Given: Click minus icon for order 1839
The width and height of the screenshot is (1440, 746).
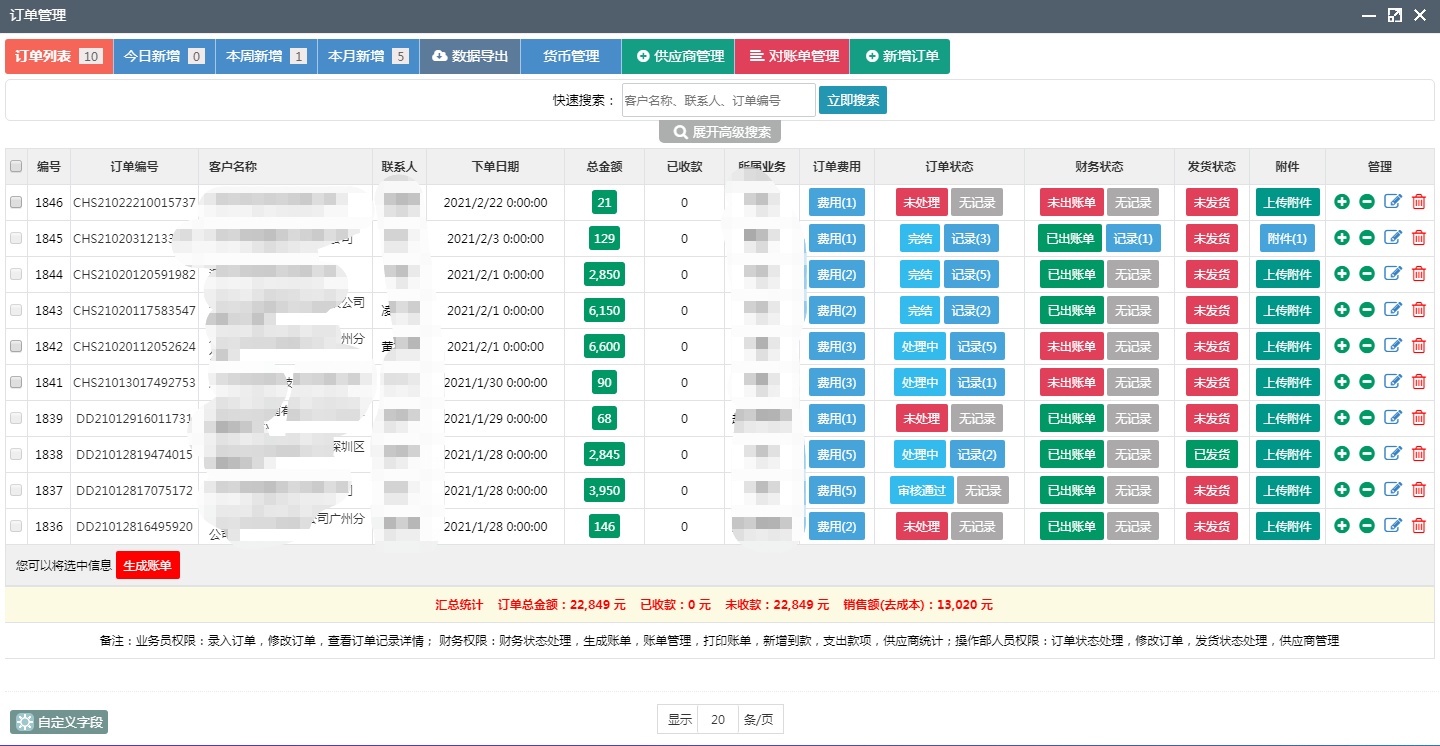Looking at the screenshot, I should pos(1367,418).
